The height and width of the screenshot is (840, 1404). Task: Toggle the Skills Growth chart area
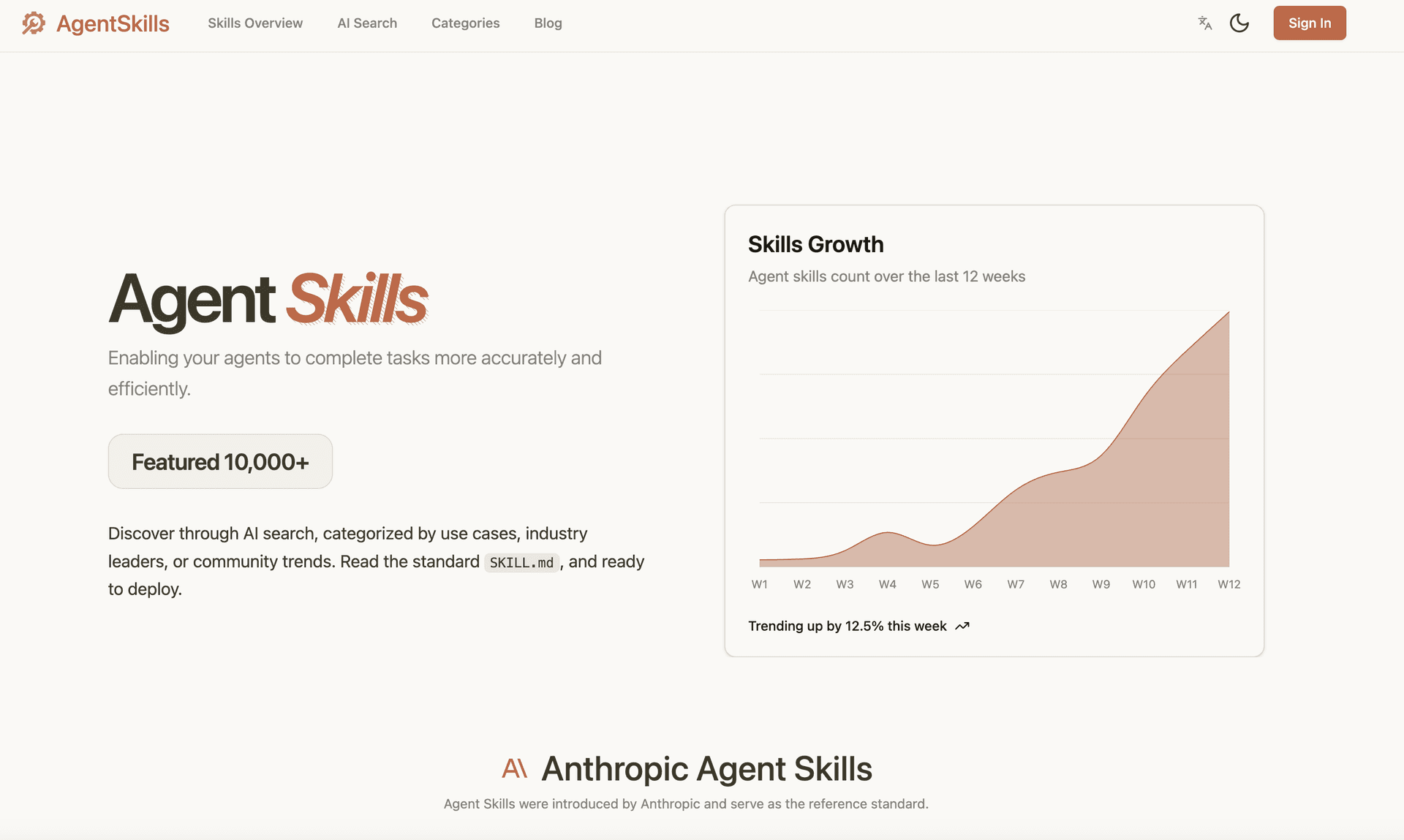click(x=994, y=439)
